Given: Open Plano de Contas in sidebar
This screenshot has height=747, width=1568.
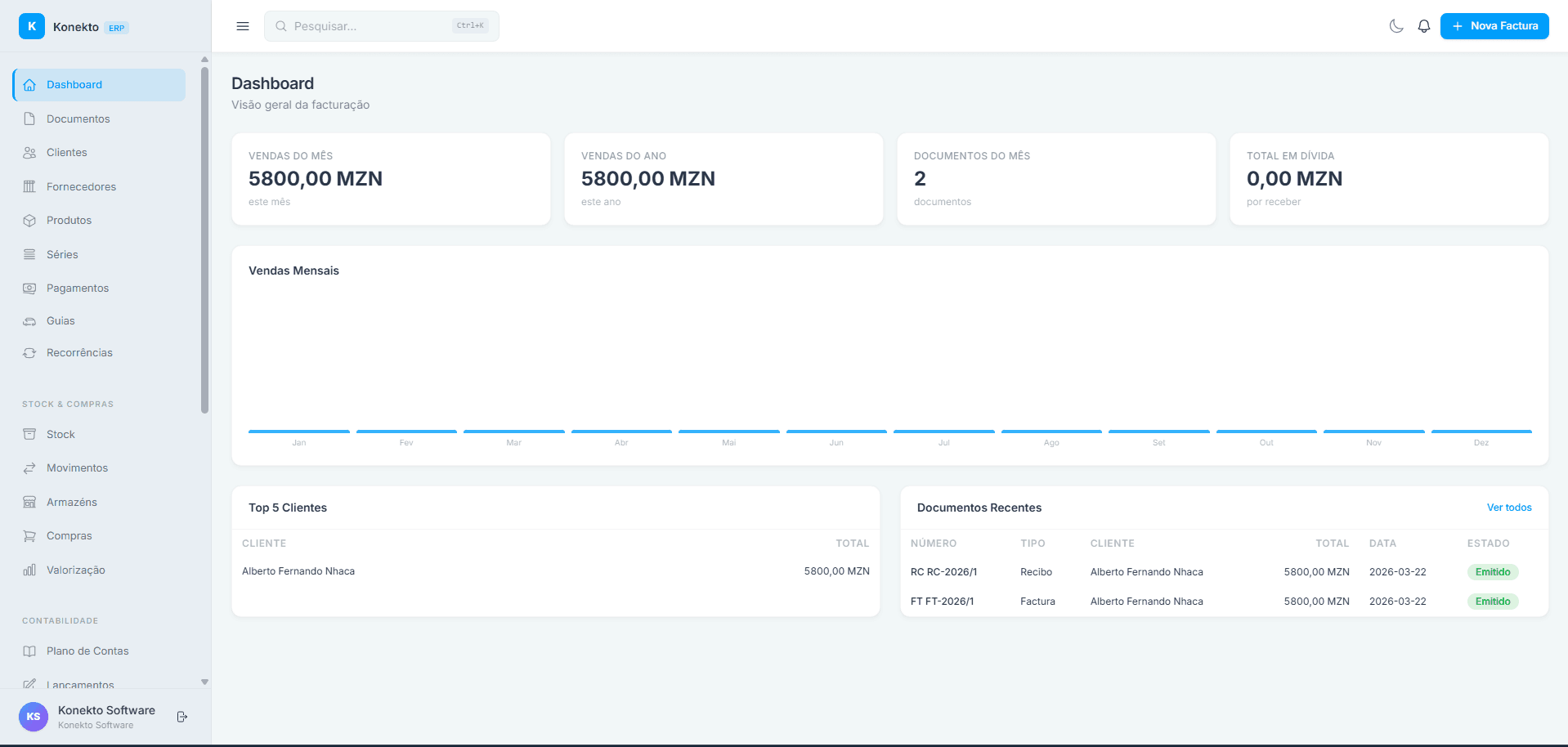Looking at the screenshot, I should point(100,651).
